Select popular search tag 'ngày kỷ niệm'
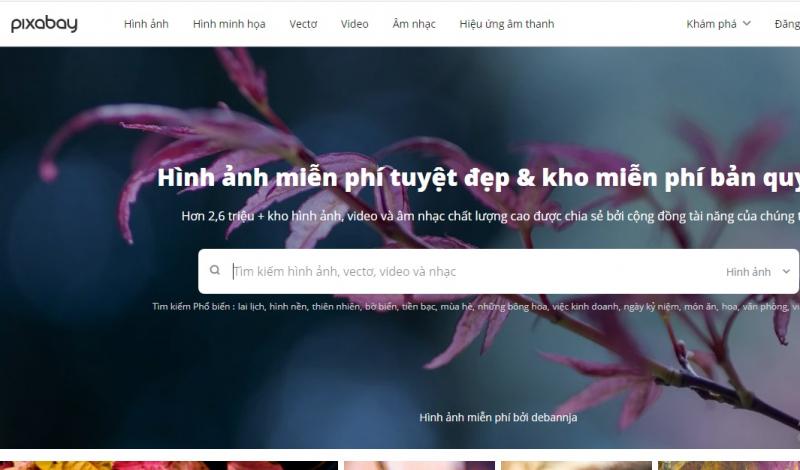Viewport: 800px width, 470px height. (652, 307)
